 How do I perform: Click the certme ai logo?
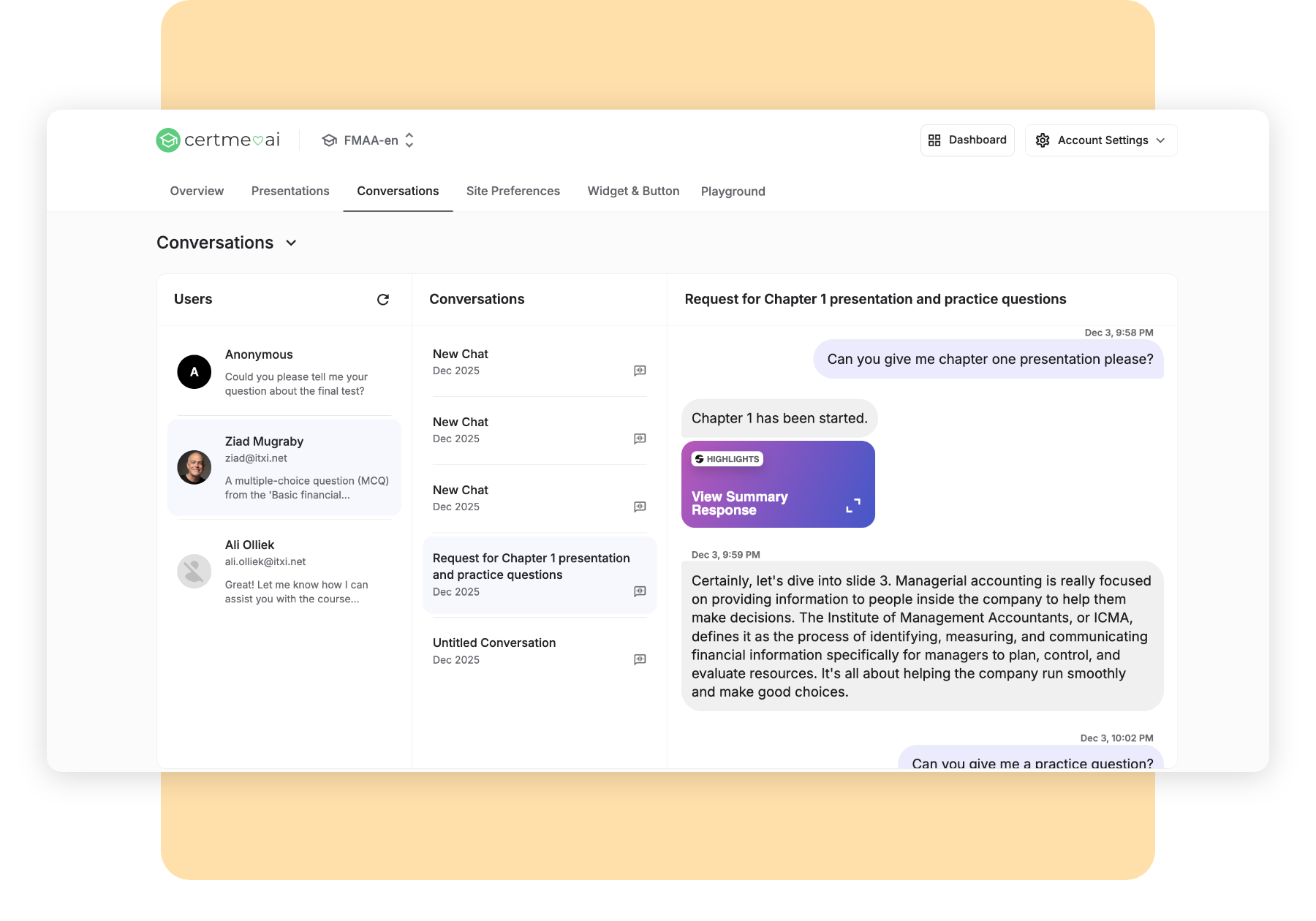click(x=218, y=140)
